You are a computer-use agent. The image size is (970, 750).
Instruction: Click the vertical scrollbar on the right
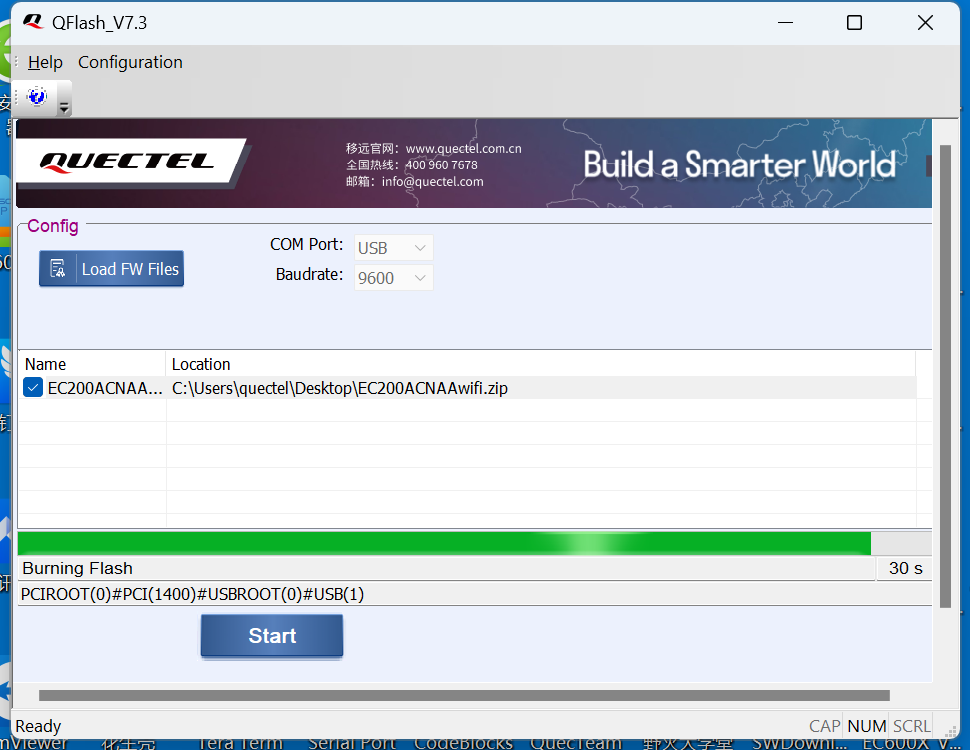coord(945,376)
